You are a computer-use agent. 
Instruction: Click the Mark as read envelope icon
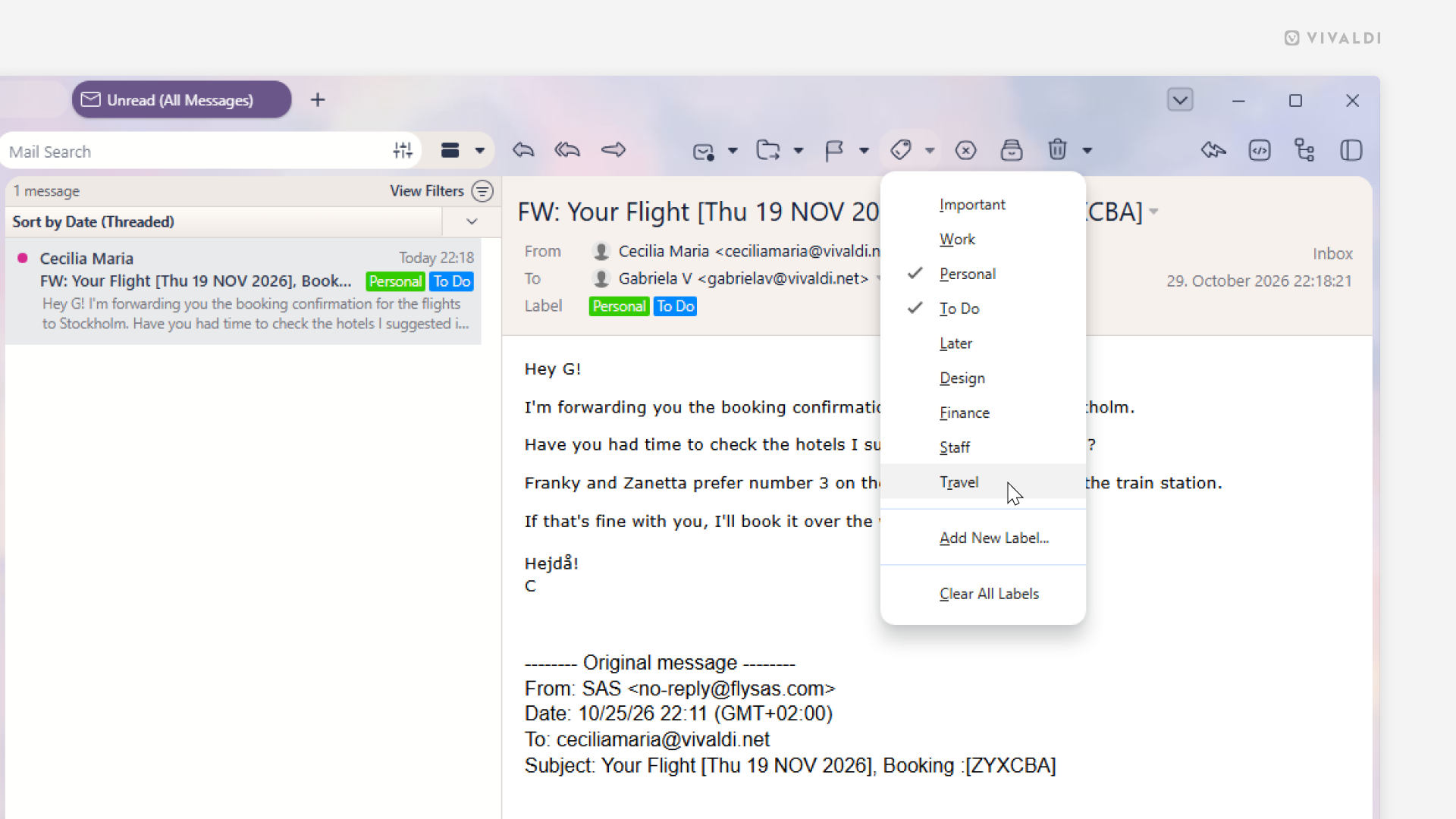(x=704, y=151)
